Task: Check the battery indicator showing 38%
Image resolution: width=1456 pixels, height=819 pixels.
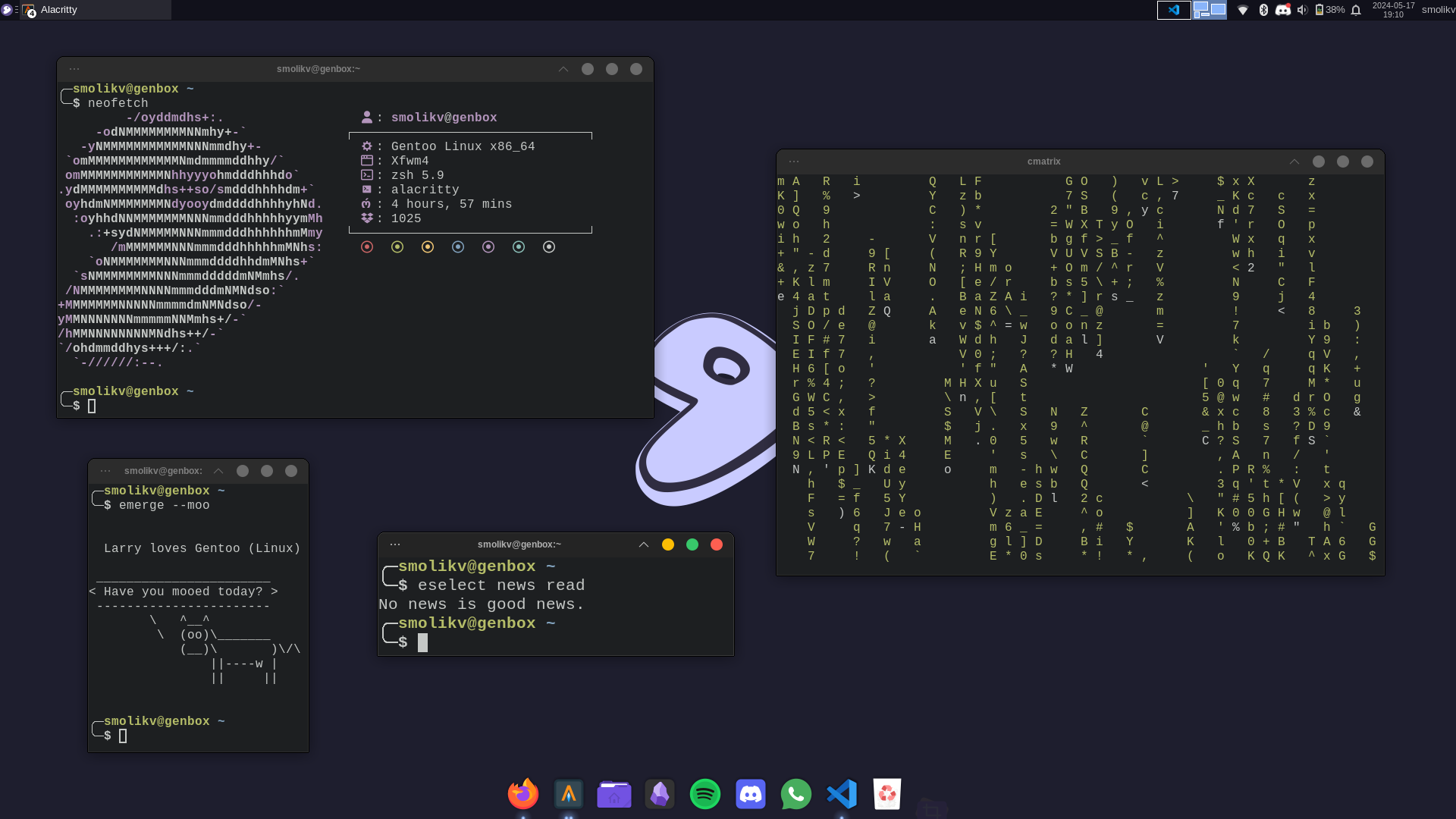Action: point(1330,10)
